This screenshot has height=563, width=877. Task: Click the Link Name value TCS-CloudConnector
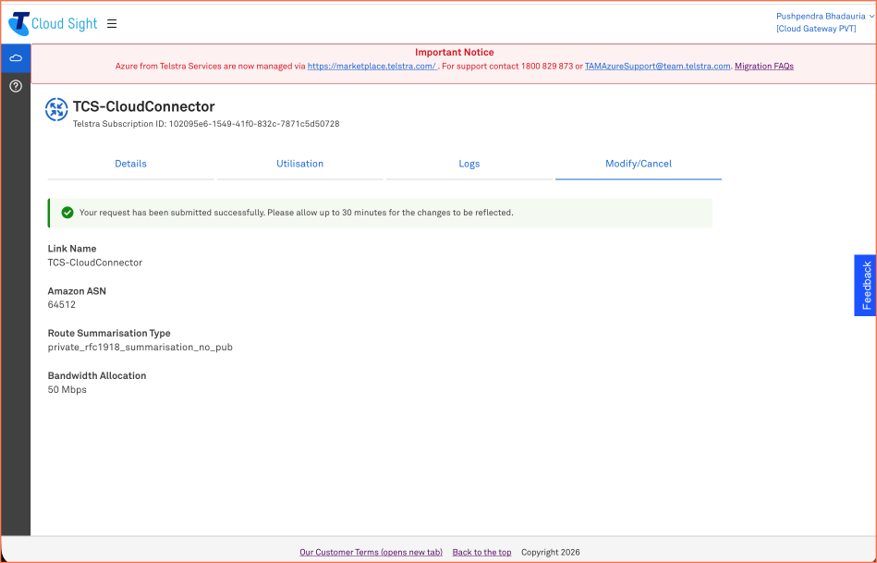95,263
